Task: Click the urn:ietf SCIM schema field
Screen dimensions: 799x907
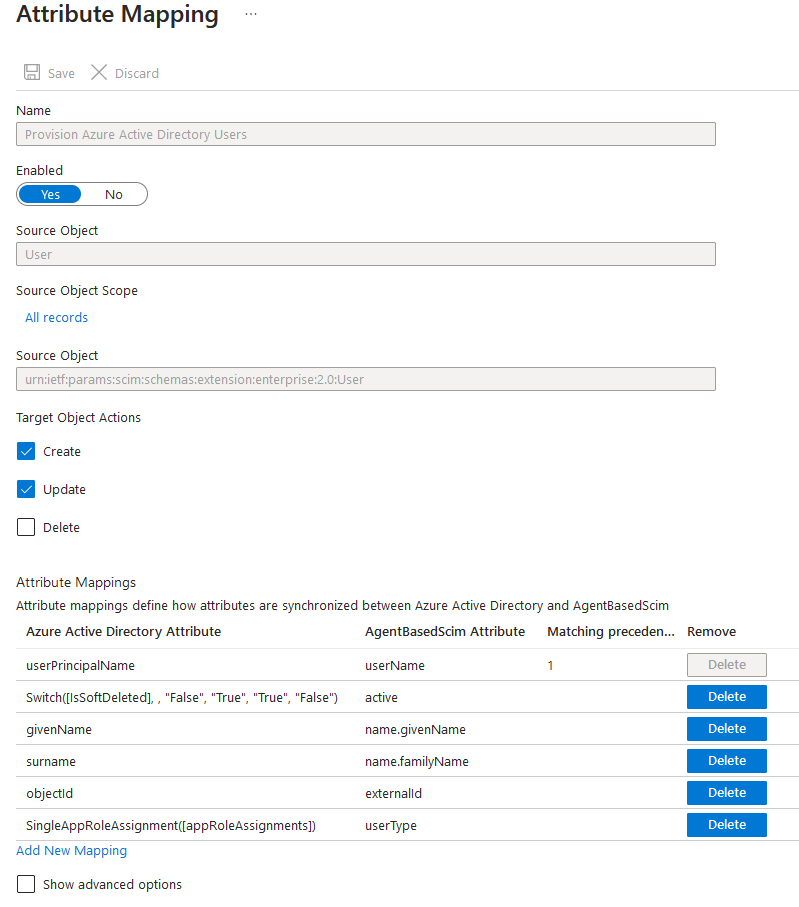Action: pos(366,379)
